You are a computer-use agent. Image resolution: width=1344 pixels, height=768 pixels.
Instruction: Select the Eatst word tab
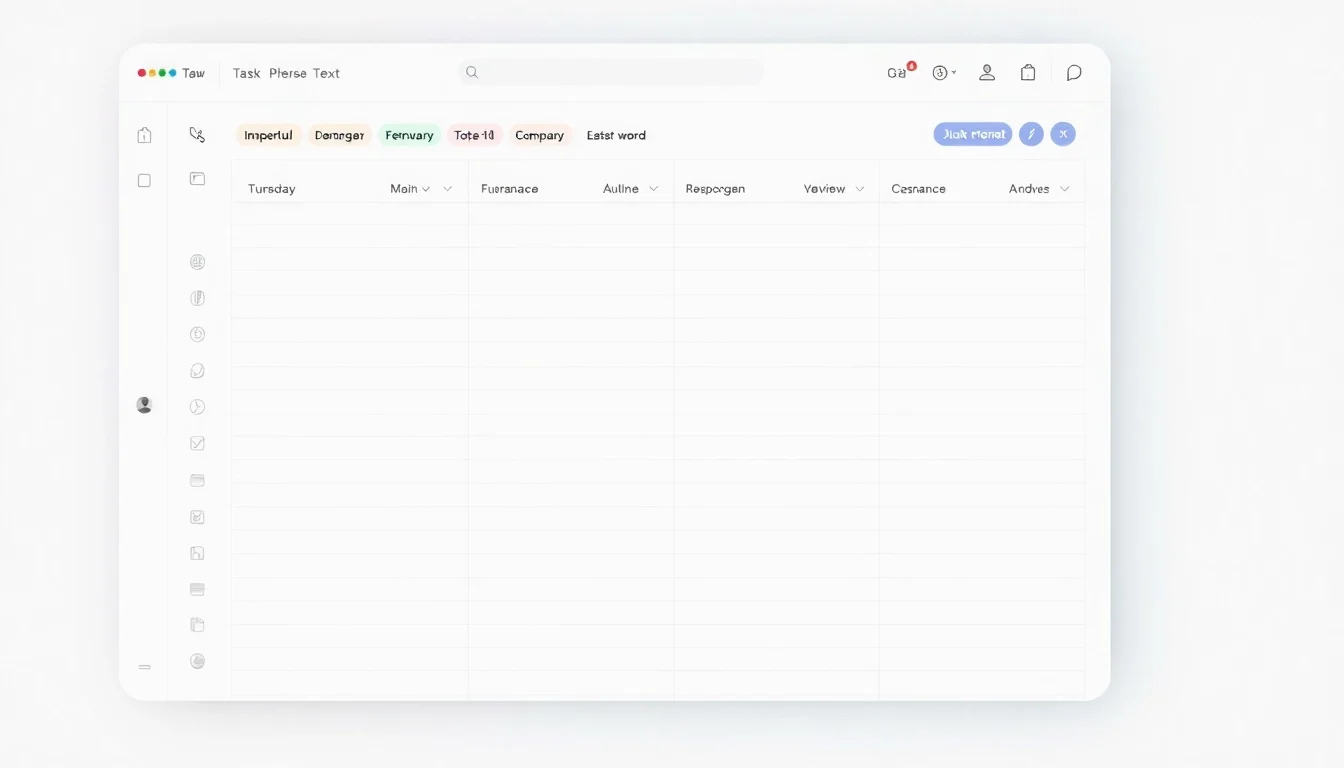[616, 135]
